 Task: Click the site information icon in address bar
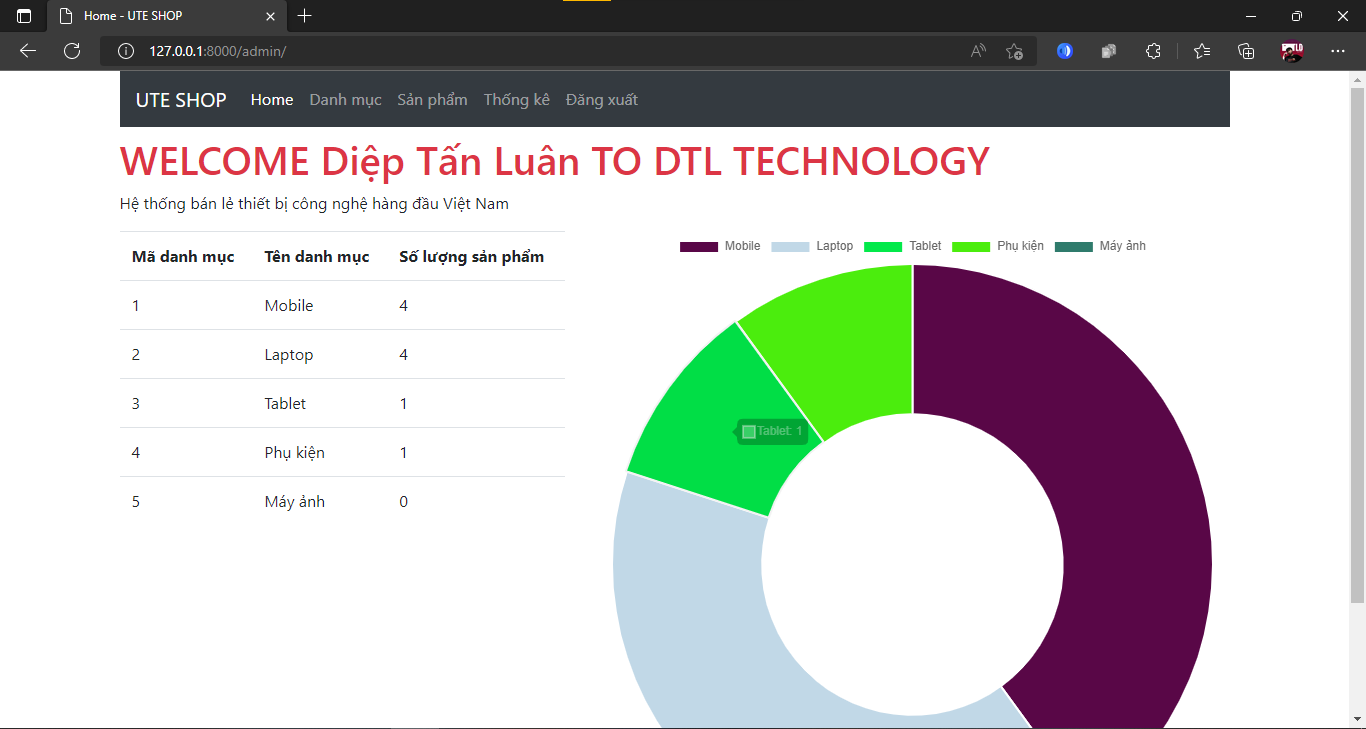tap(125, 51)
